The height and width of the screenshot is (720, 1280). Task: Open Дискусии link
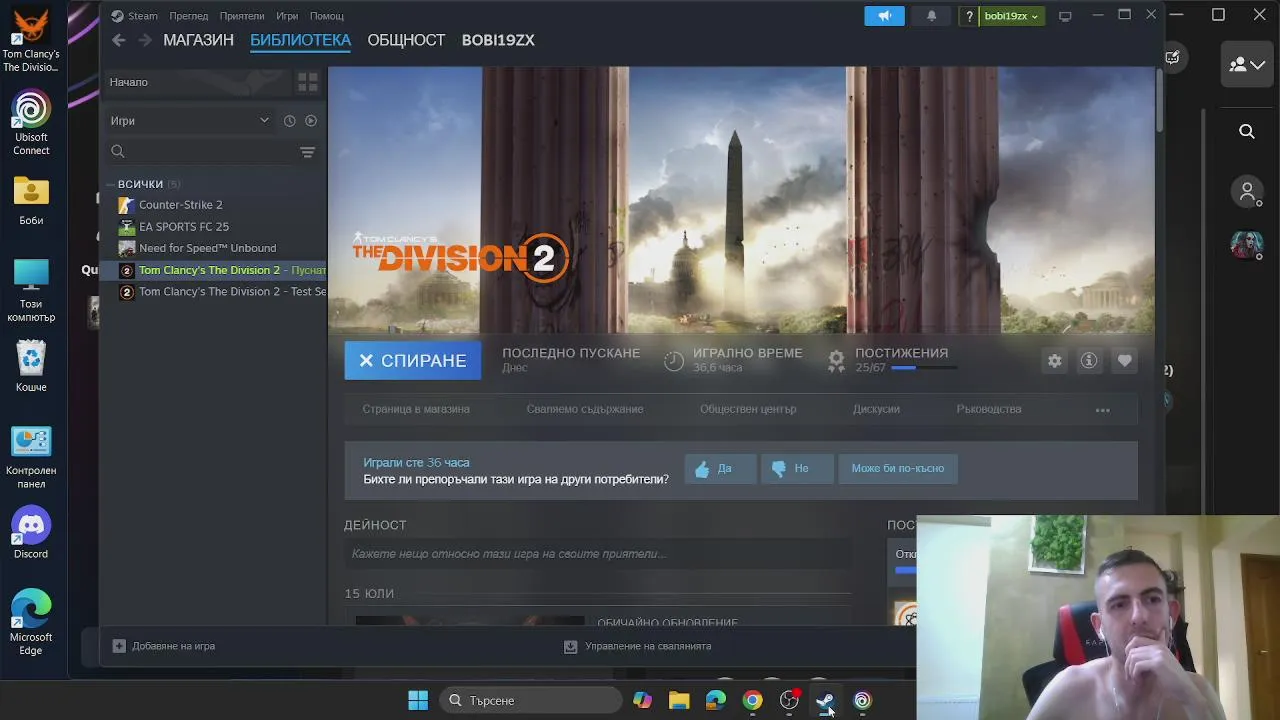[876, 409]
